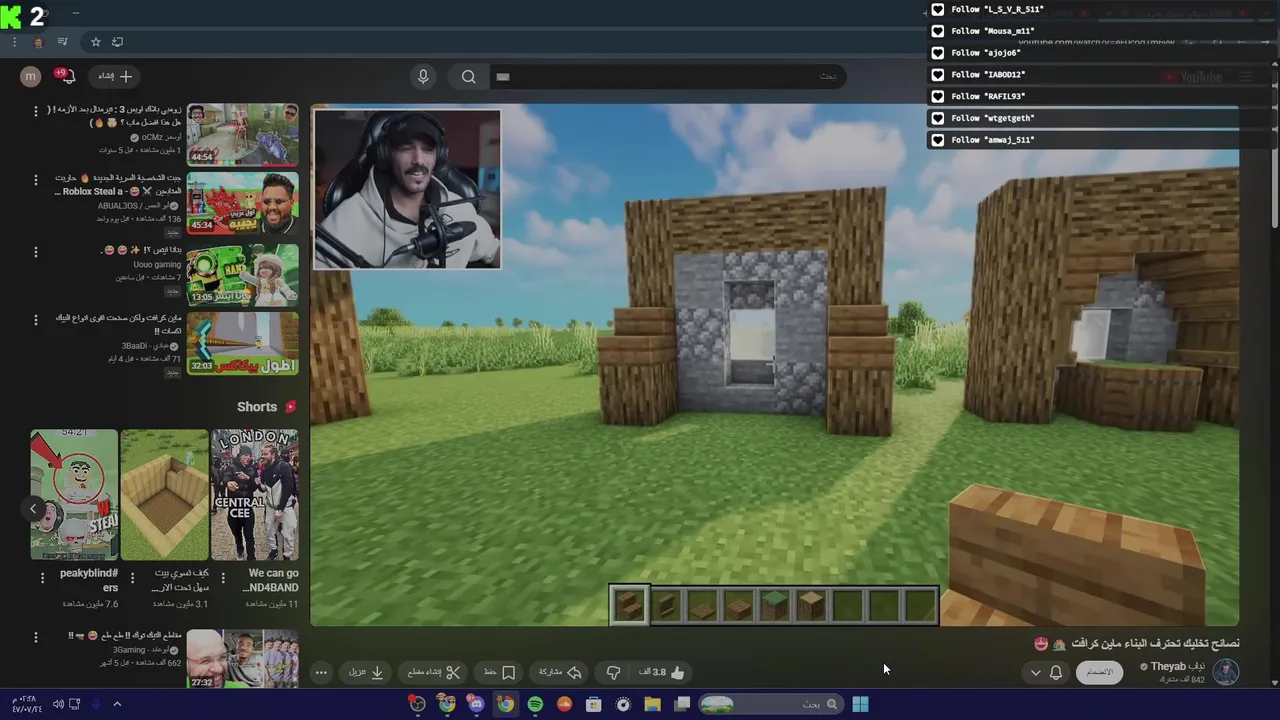Open options for We can go ND4BAND Short
1280x720 pixels.
[x=223, y=578]
